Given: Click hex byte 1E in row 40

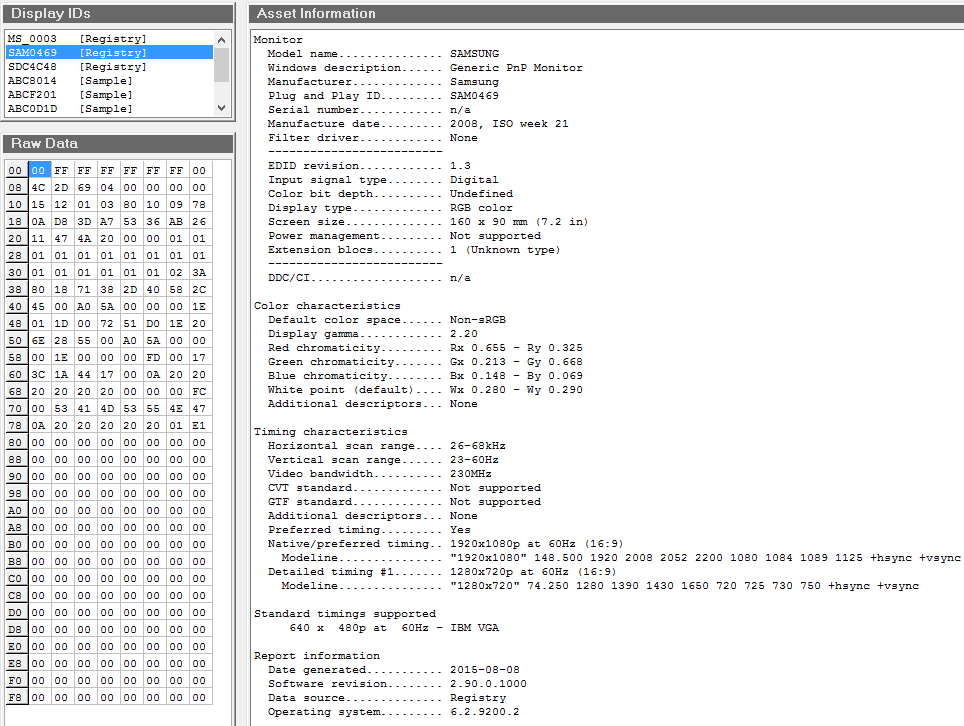Looking at the screenshot, I should tap(199, 307).
